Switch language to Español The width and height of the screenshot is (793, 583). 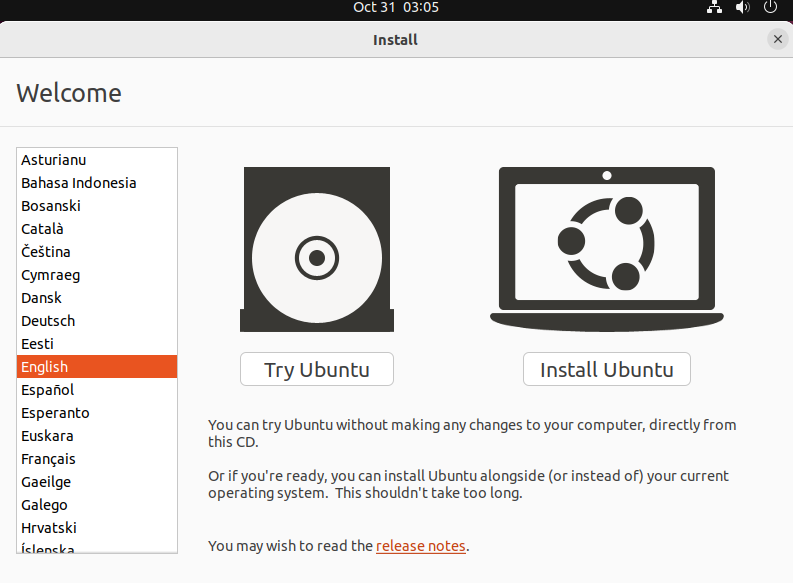click(x=97, y=390)
